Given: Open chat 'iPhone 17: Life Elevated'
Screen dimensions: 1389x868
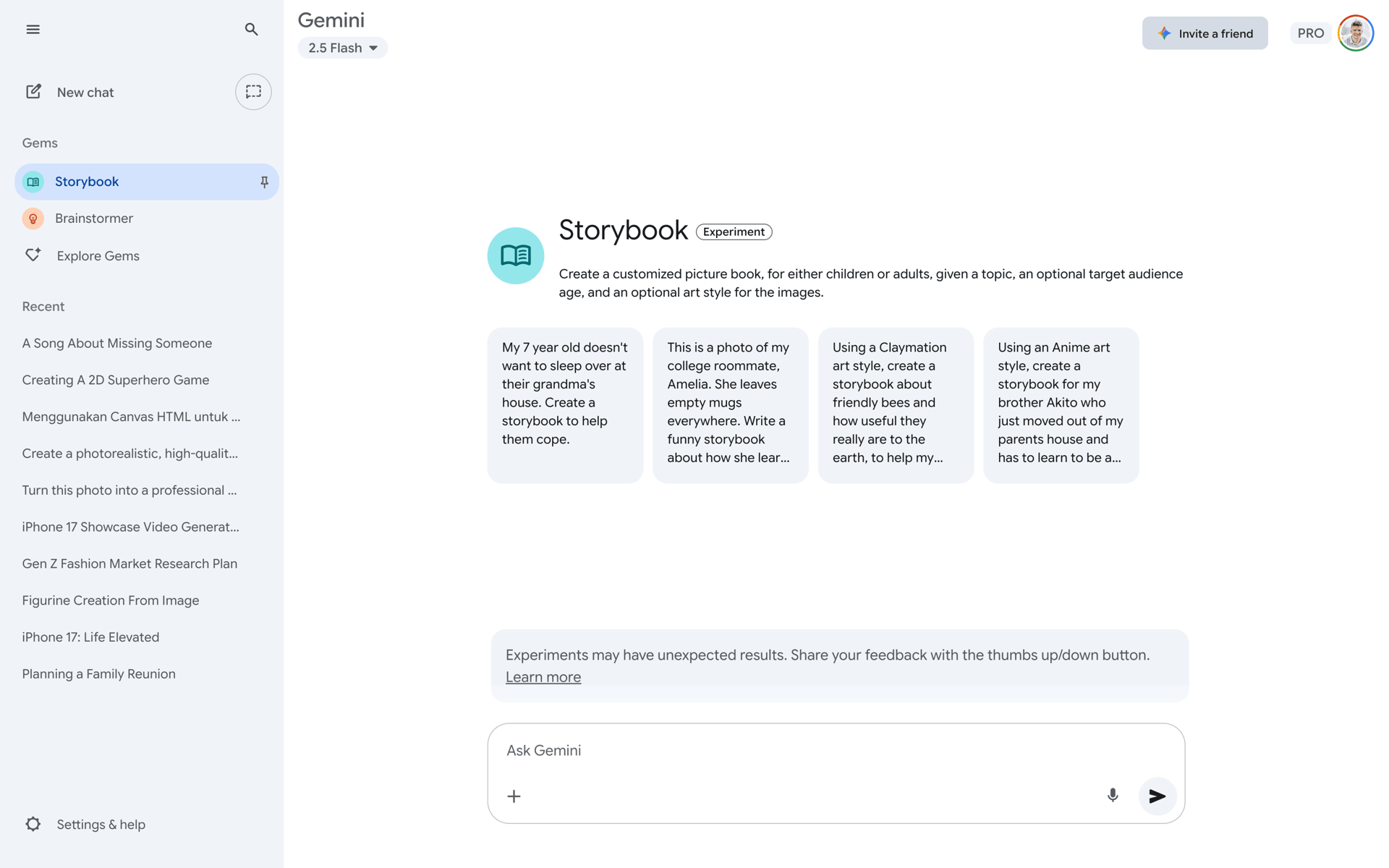Looking at the screenshot, I should [90, 637].
